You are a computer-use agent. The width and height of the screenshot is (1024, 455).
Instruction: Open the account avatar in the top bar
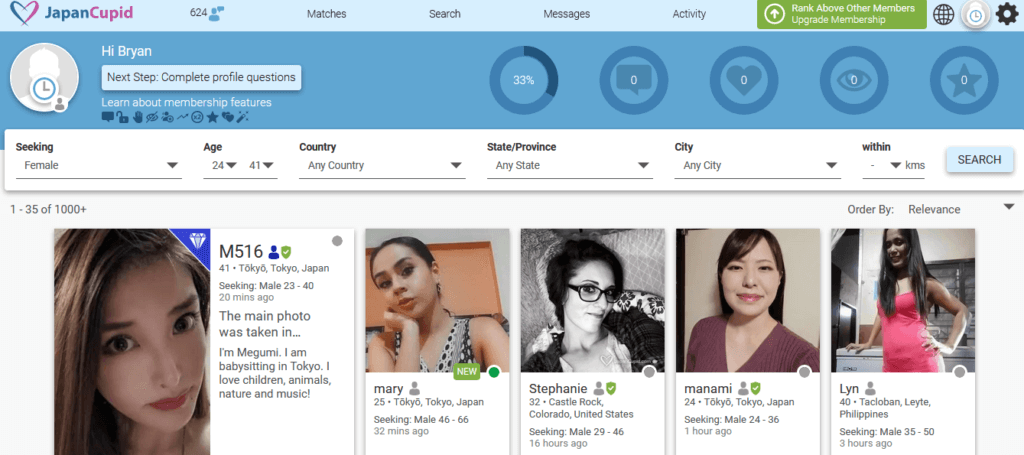[975, 14]
